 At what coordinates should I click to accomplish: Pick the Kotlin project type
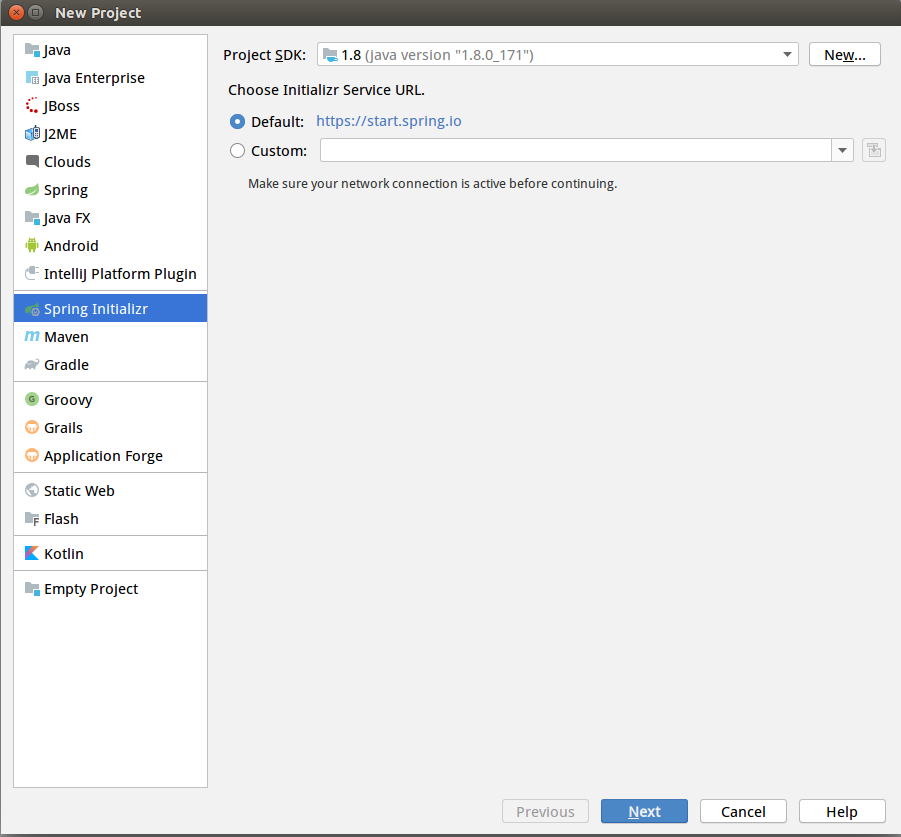coord(110,554)
